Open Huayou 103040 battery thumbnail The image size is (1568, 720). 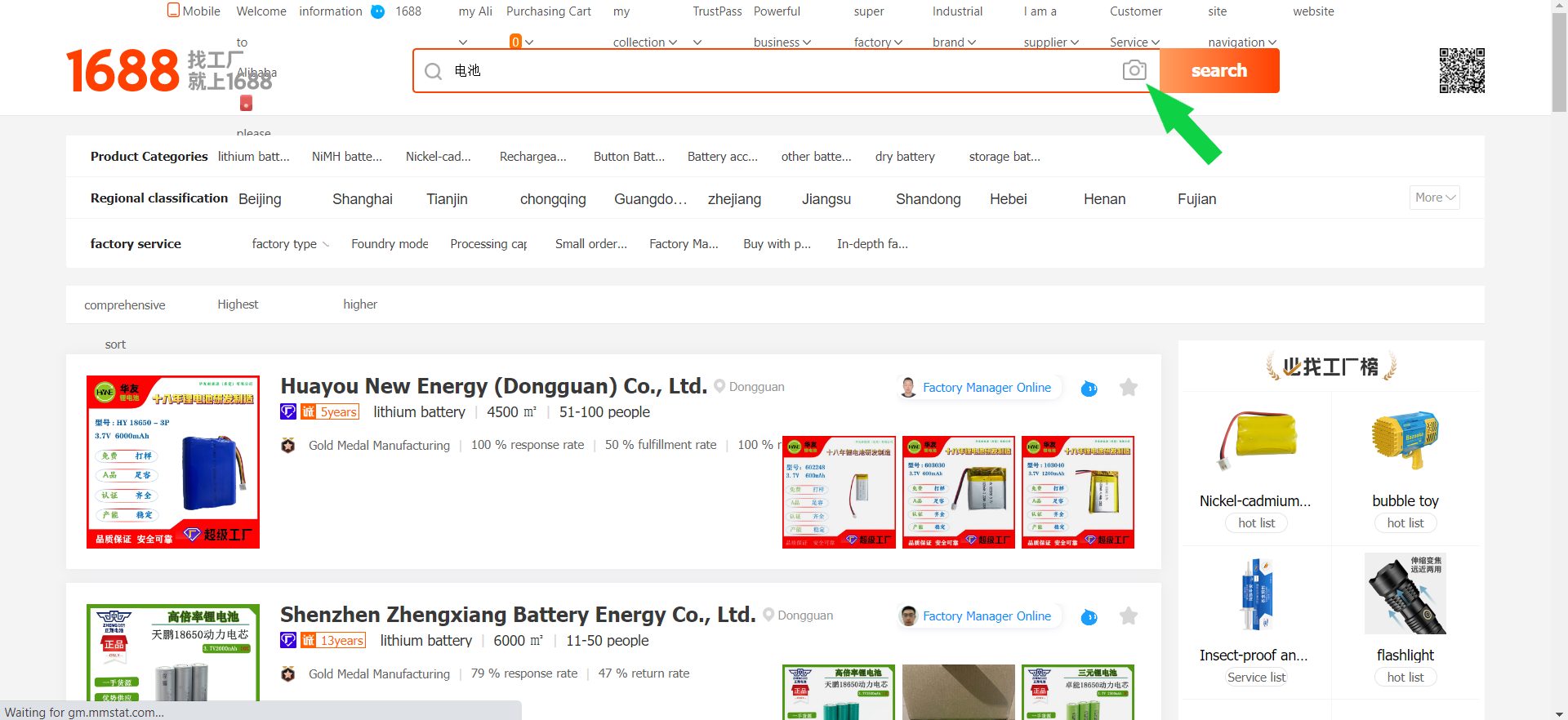click(x=1078, y=492)
